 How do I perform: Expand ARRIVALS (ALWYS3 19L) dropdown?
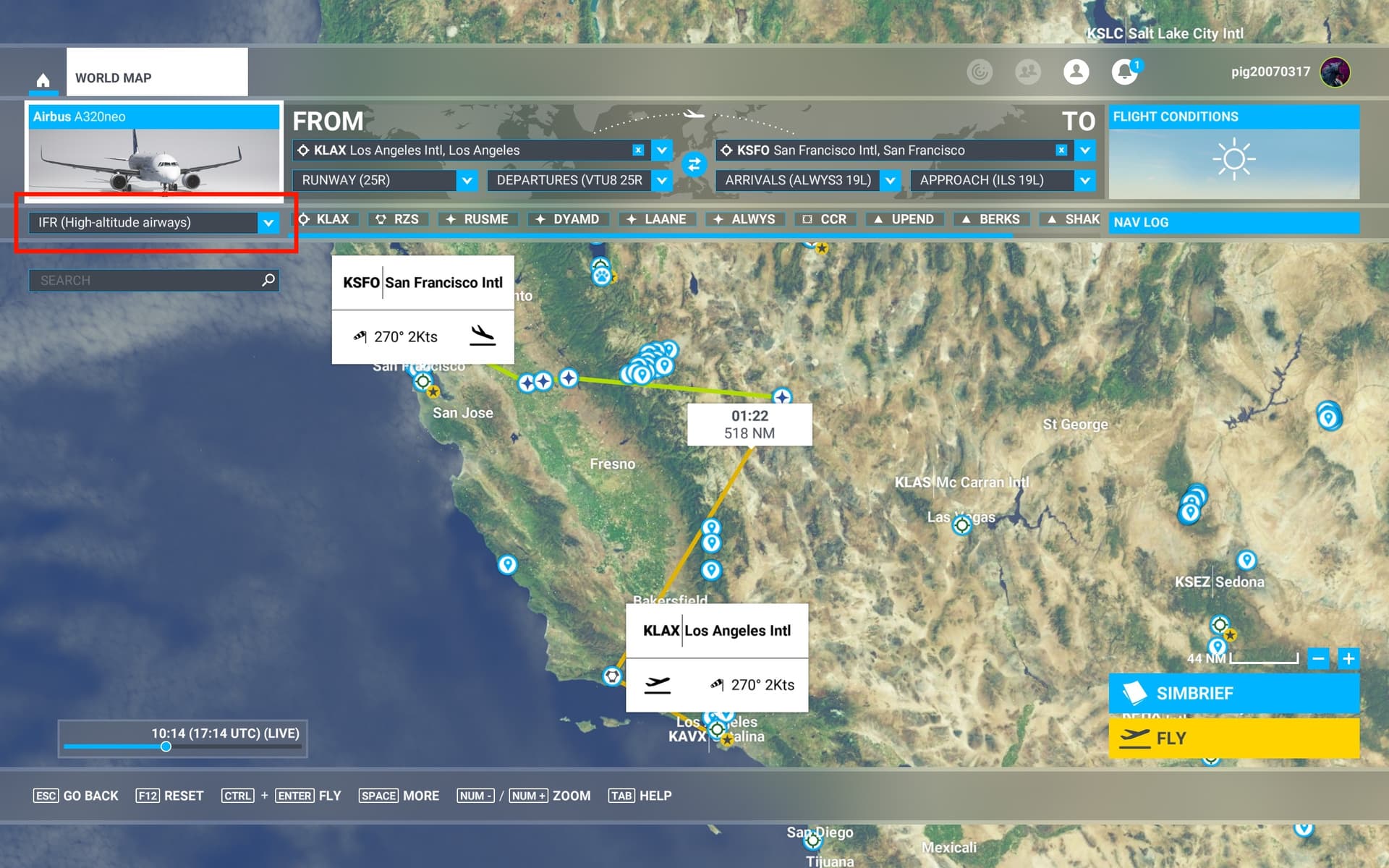[891, 180]
